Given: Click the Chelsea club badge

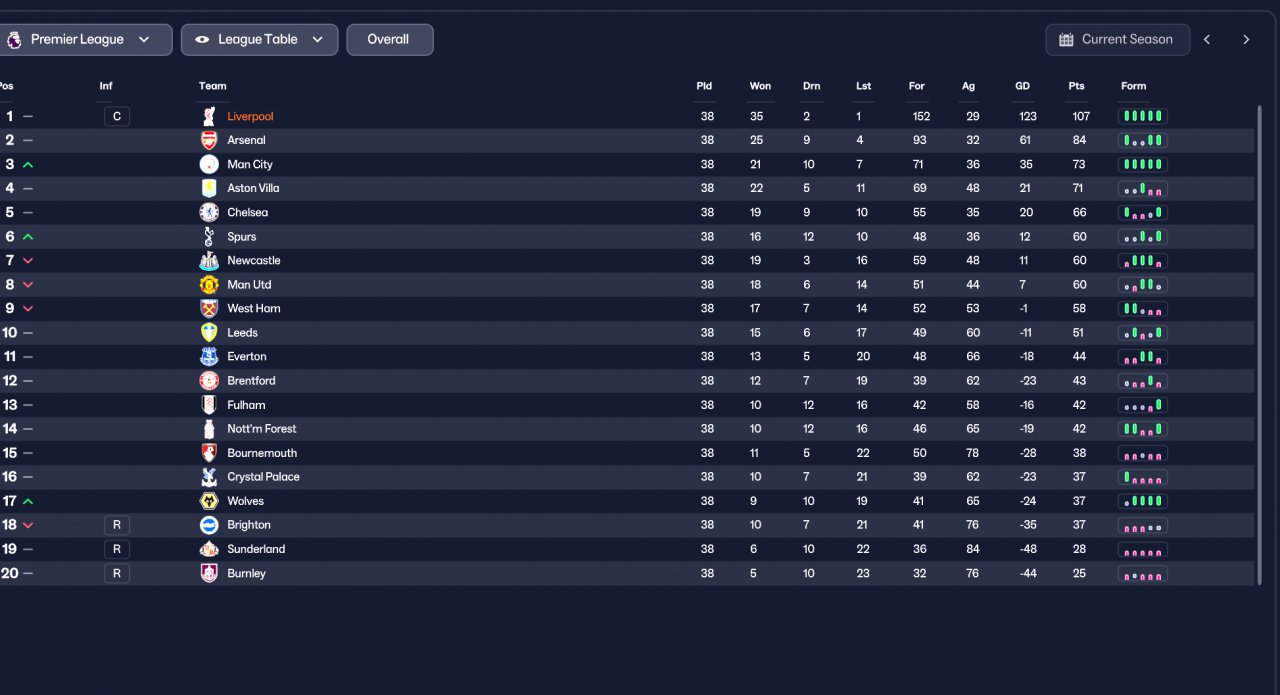Looking at the screenshot, I should point(209,212).
